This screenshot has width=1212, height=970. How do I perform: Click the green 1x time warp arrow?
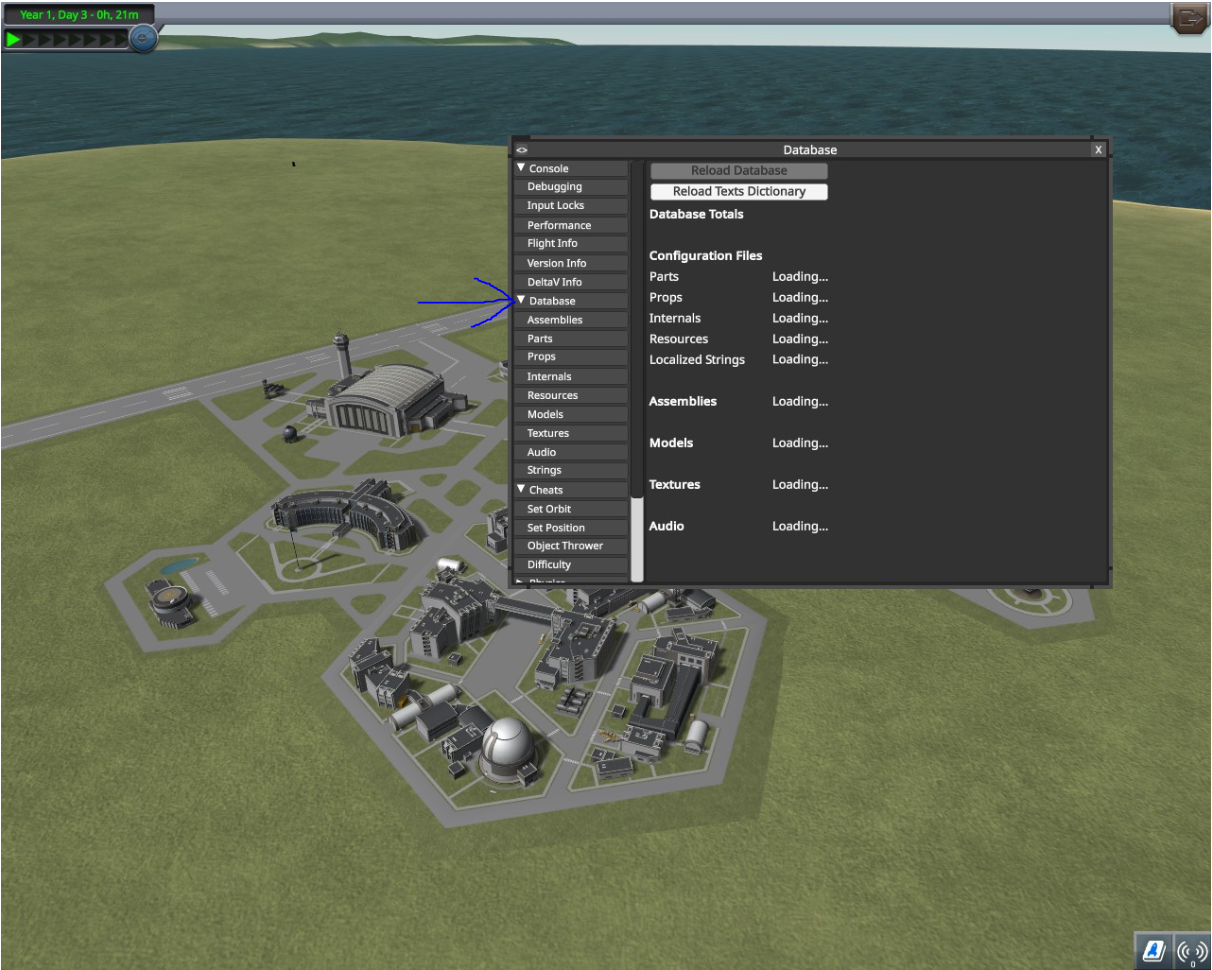(x=13, y=39)
